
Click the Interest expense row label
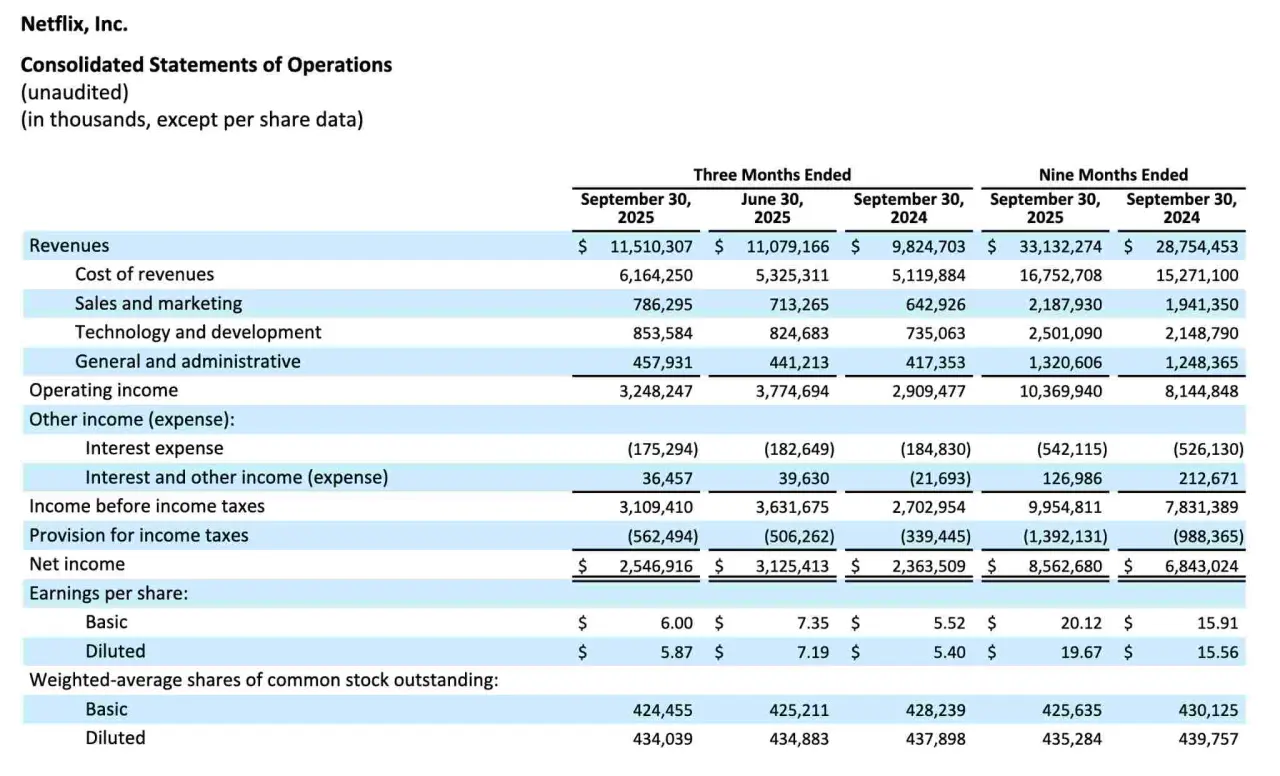tap(154, 448)
